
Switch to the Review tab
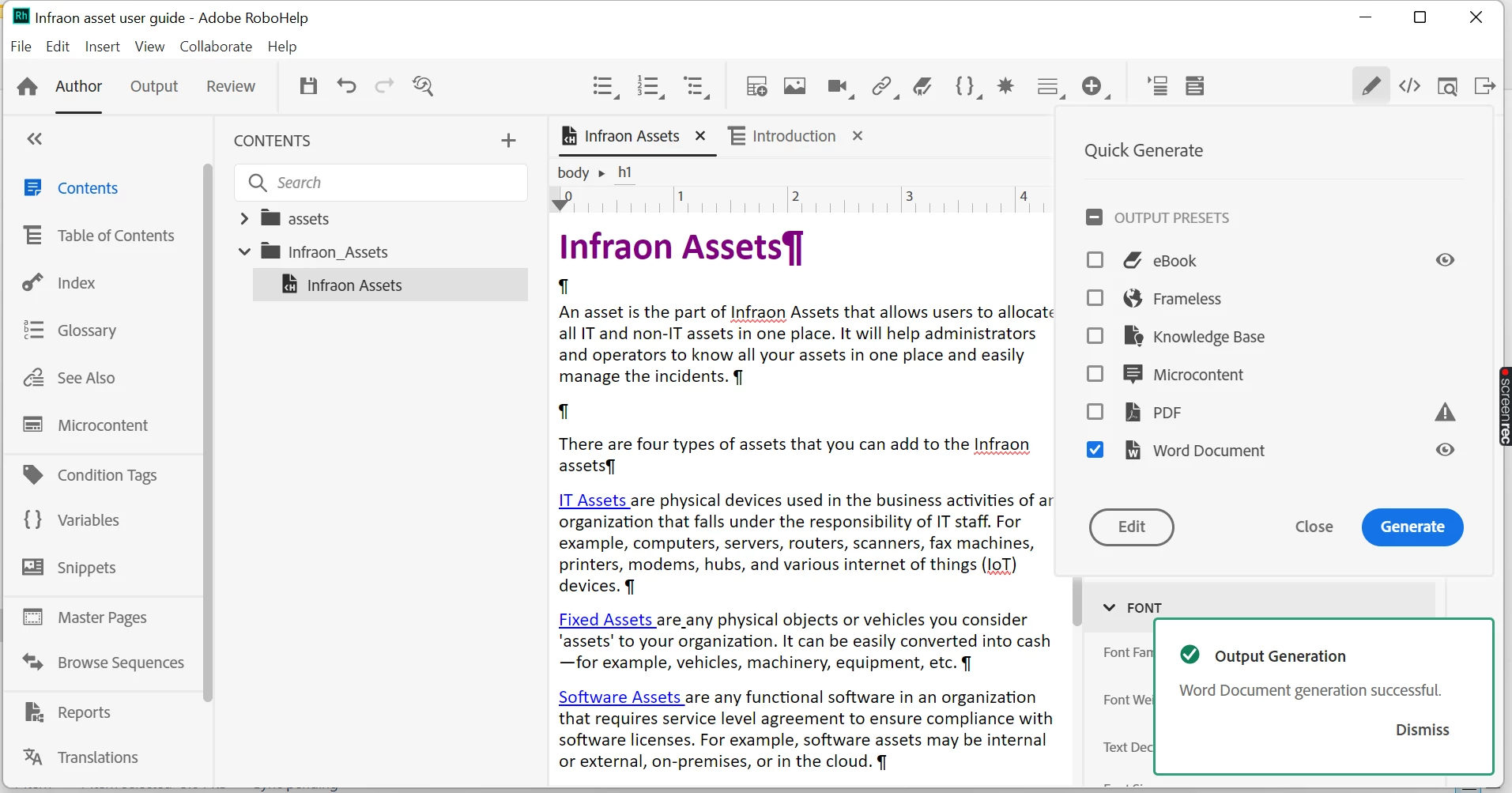click(x=231, y=86)
